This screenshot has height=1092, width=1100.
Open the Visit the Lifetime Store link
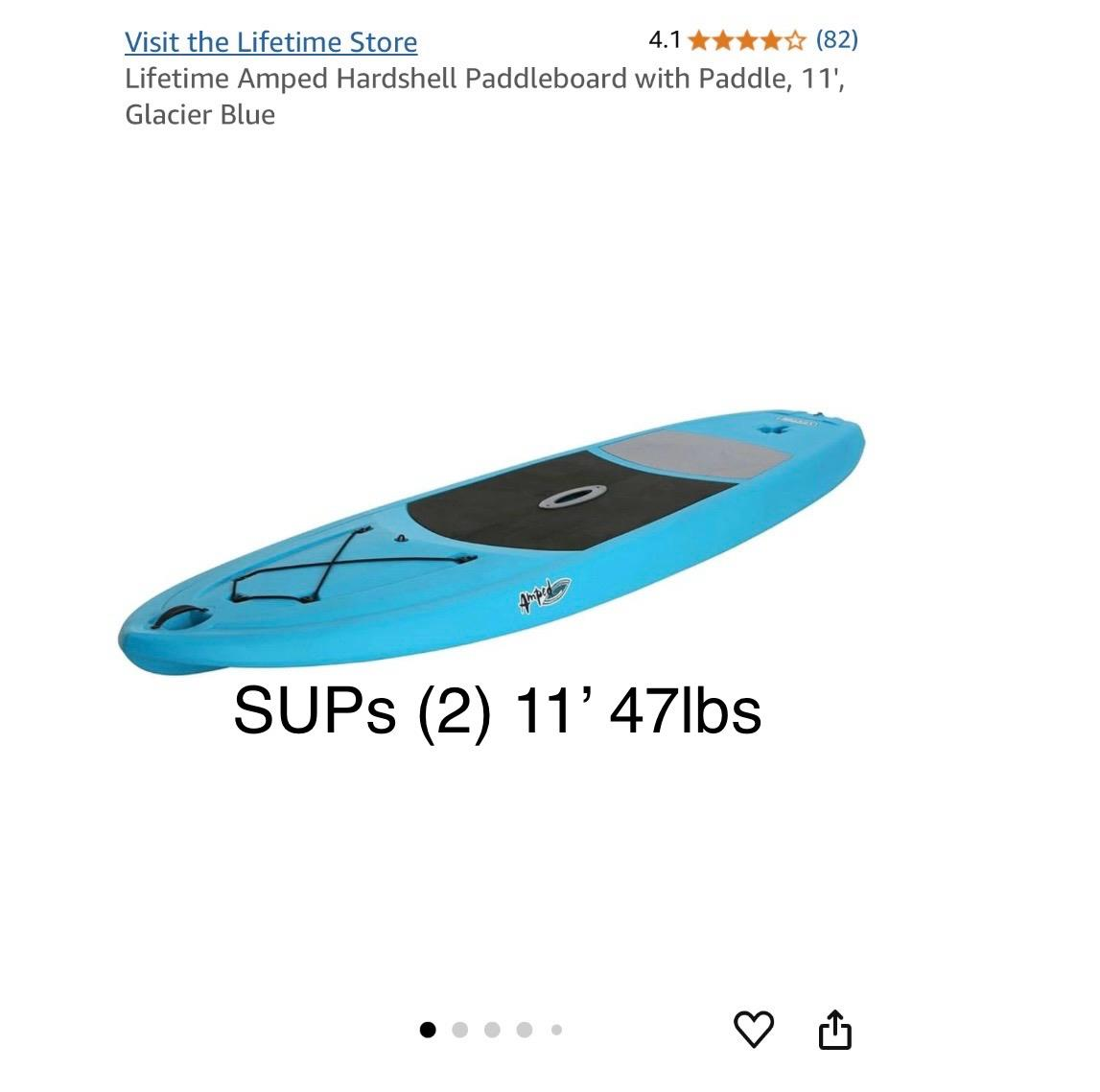click(x=270, y=42)
